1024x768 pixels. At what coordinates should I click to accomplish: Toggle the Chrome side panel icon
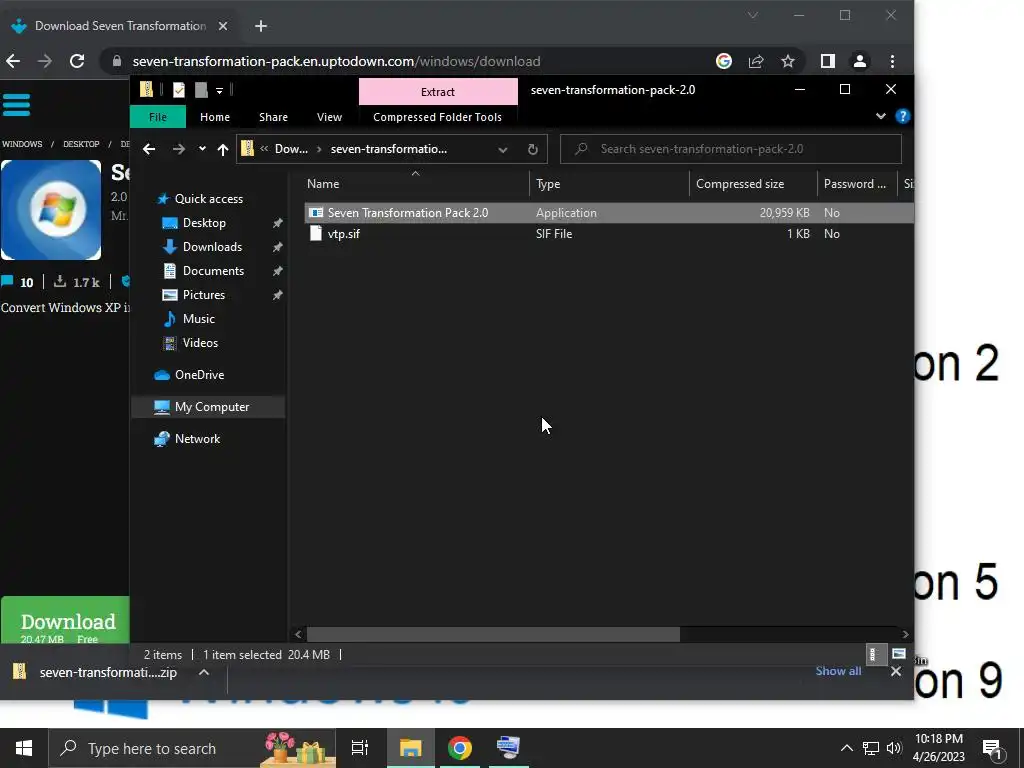click(827, 61)
